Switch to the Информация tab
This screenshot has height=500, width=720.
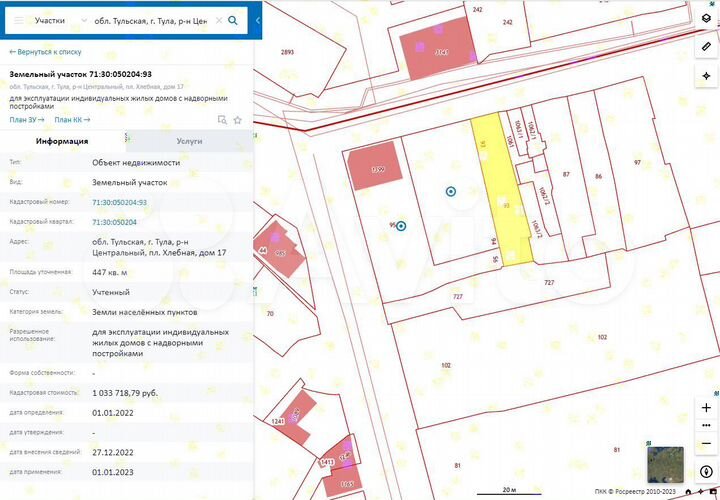point(62,142)
